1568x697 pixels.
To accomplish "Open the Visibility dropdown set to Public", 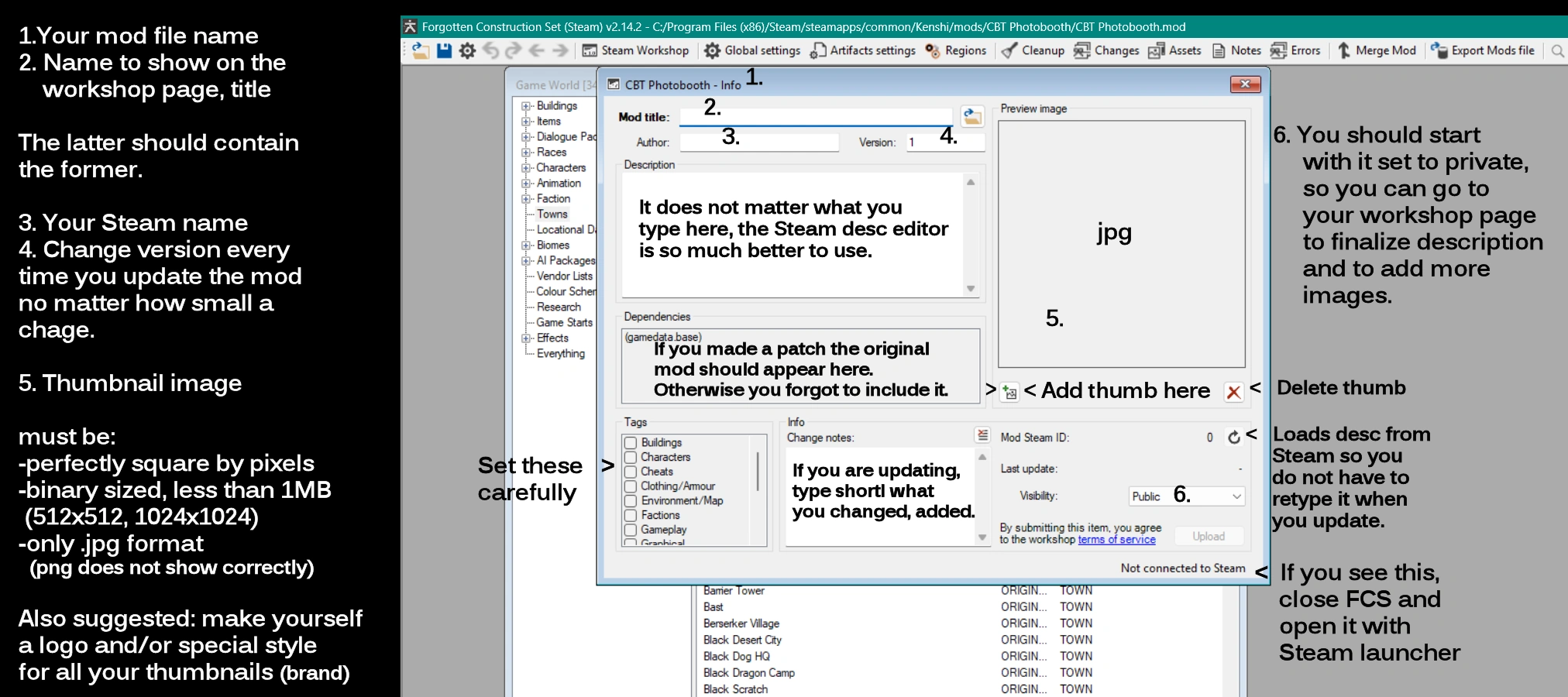I will (x=1187, y=496).
